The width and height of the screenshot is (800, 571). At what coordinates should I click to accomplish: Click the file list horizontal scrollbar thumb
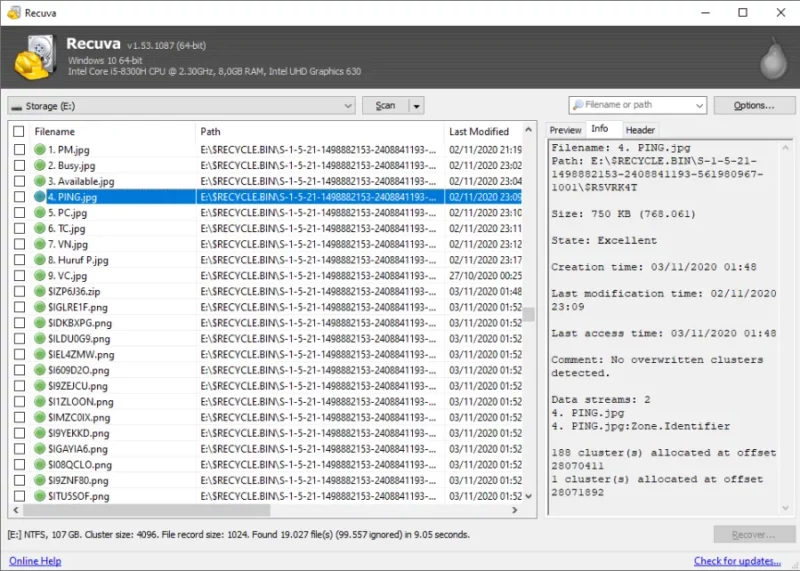pos(146,510)
